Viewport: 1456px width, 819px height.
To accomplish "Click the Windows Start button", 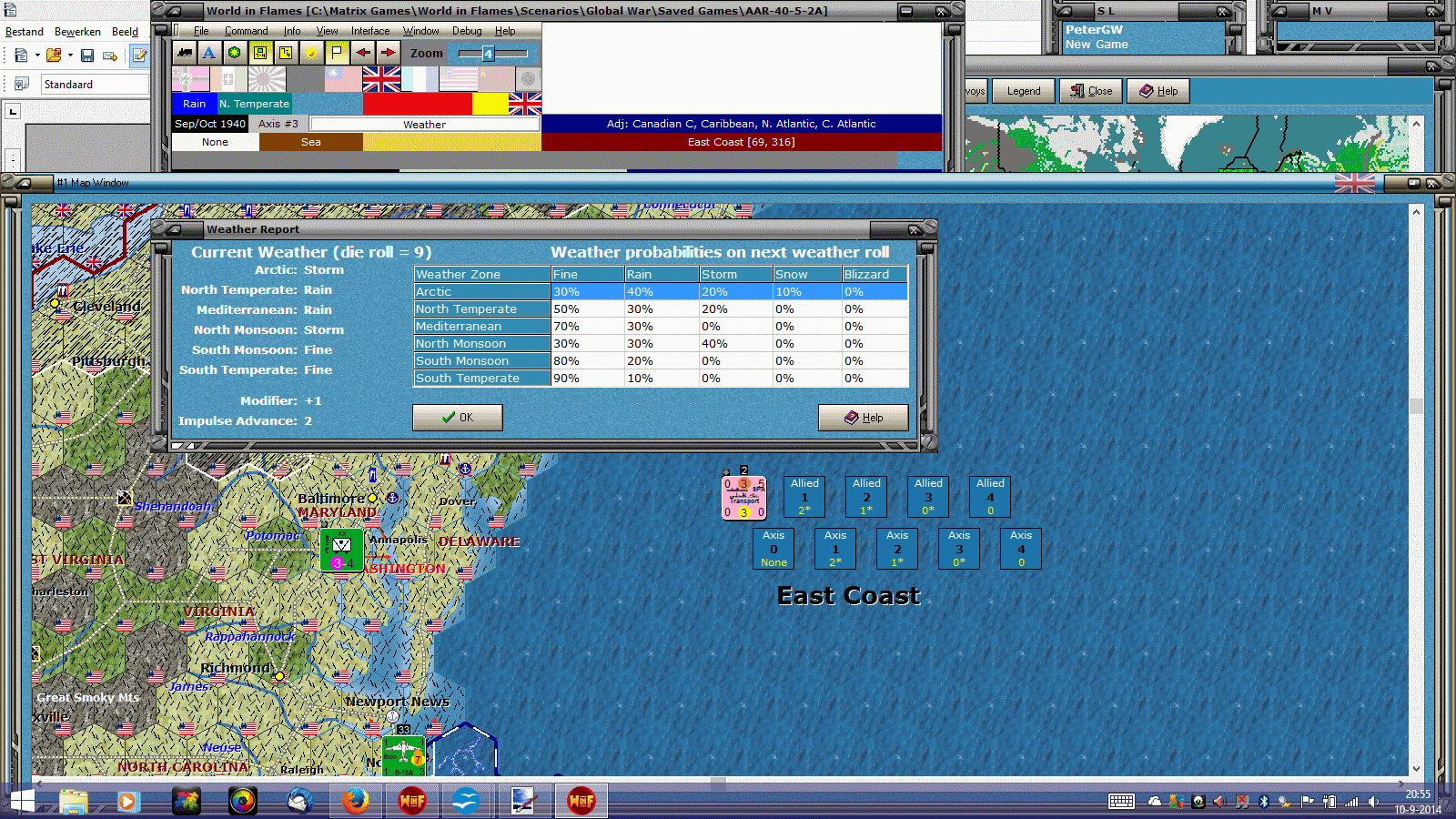I will click(22, 801).
